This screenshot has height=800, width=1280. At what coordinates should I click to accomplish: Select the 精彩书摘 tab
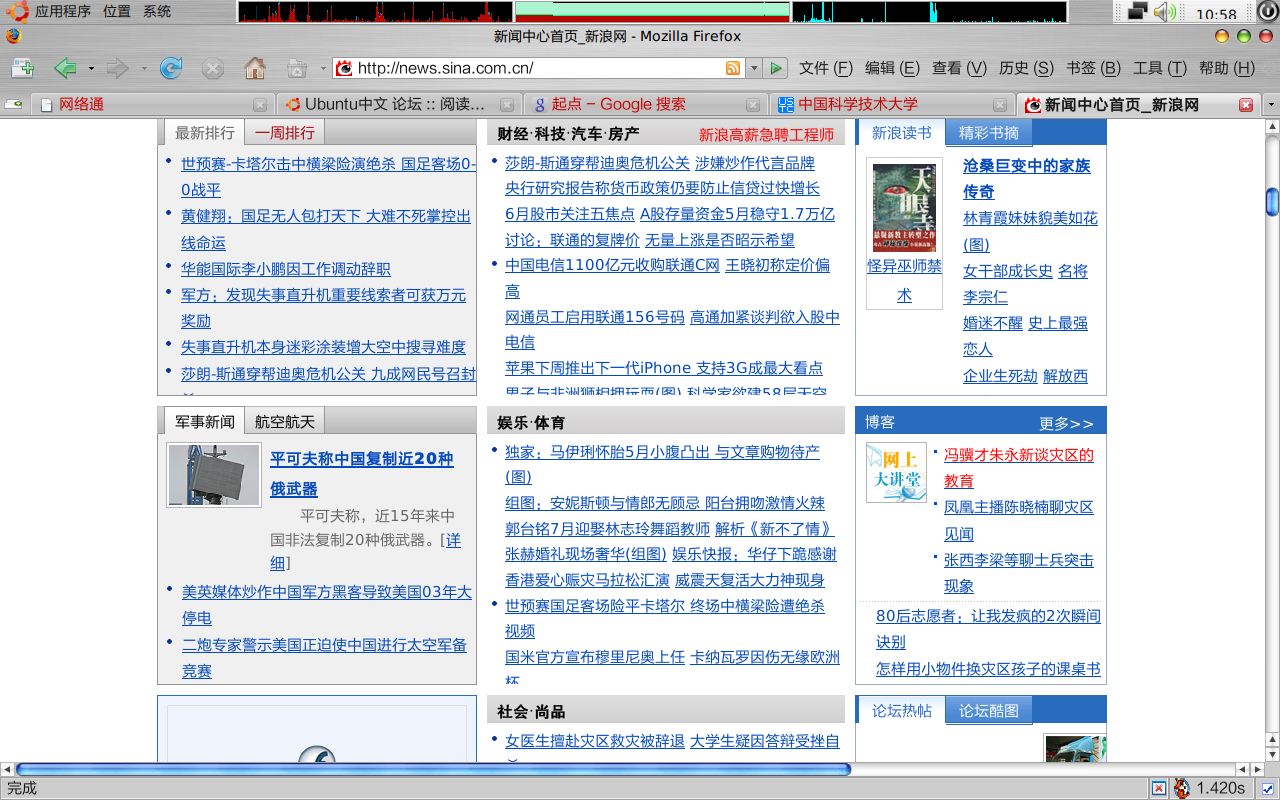click(989, 132)
